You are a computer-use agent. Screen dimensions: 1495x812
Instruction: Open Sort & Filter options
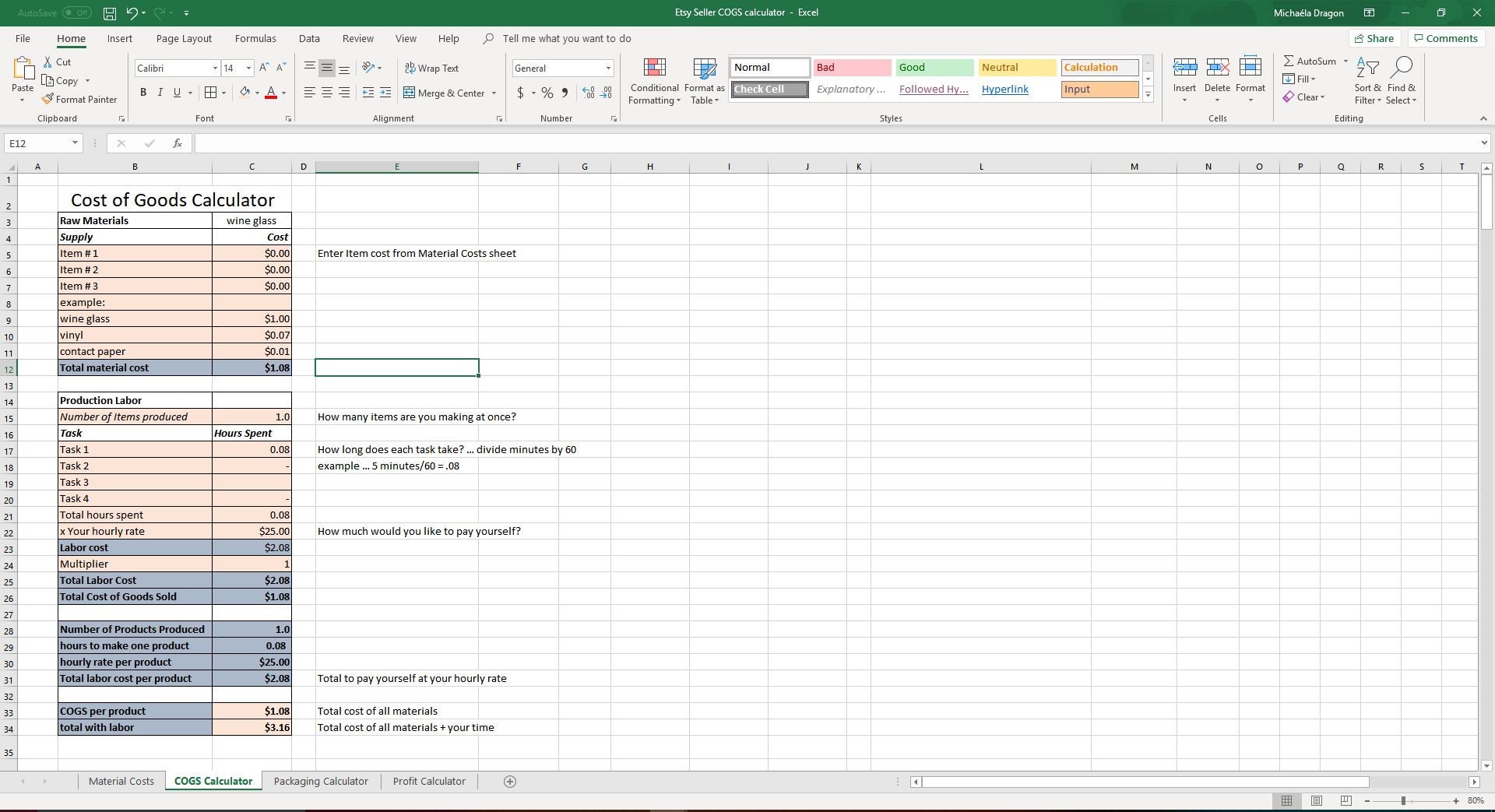1367,80
